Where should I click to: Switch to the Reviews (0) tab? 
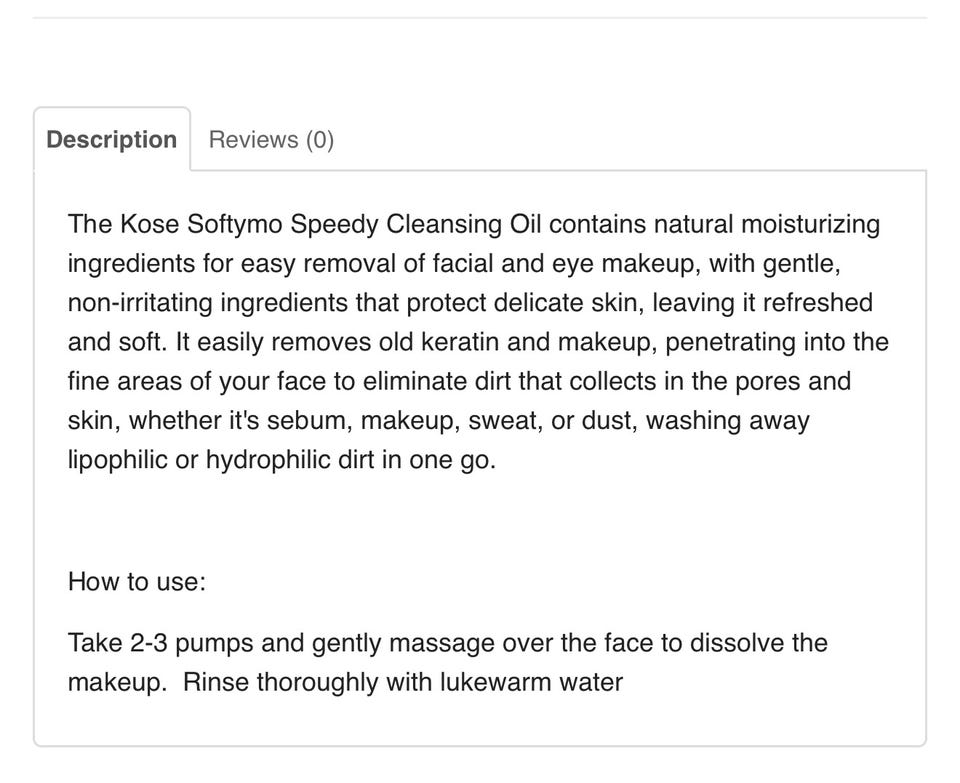[271, 140]
